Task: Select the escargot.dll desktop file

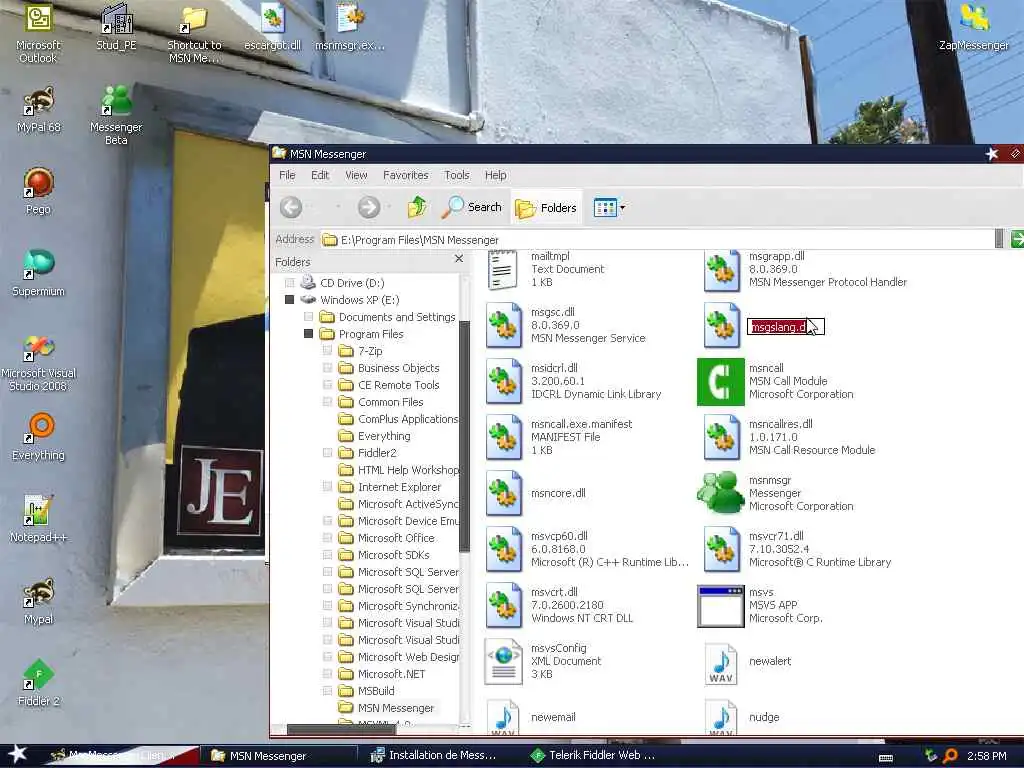Action: pyautogui.click(x=272, y=27)
